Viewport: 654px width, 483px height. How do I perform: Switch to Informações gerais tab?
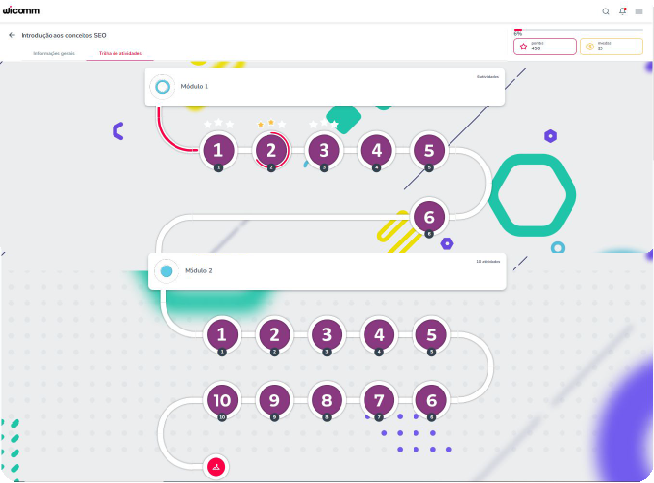tap(54, 53)
